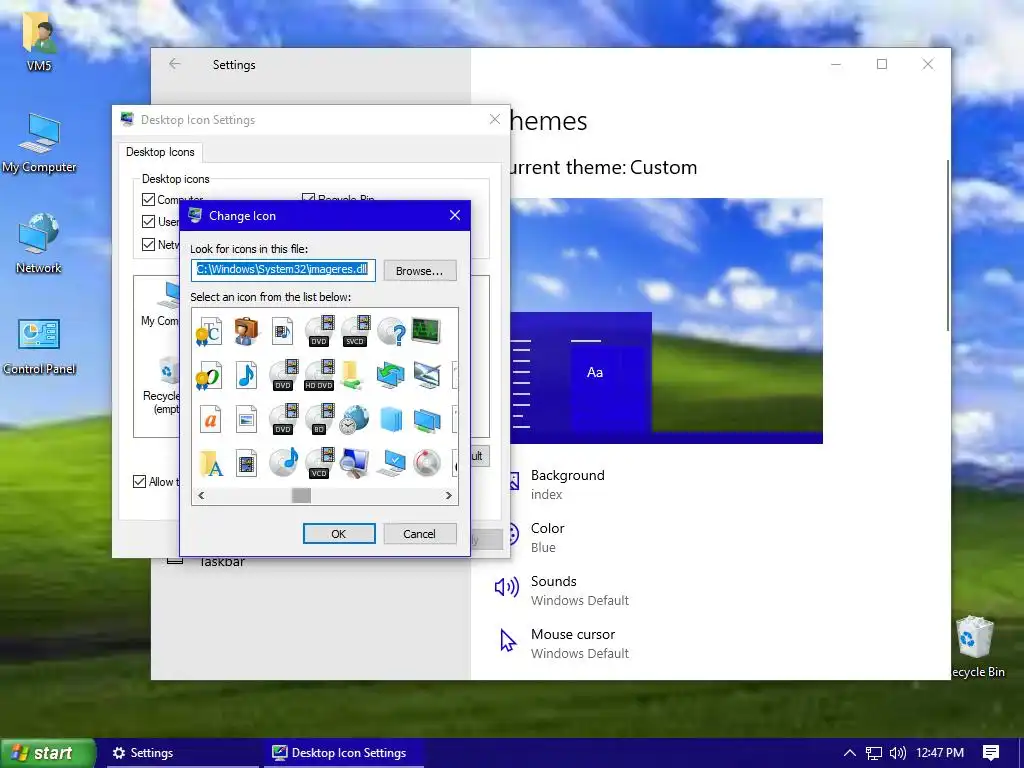This screenshot has width=1024, height=768.
Task: Open the network status tray icon
Action: [x=873, y=753]
